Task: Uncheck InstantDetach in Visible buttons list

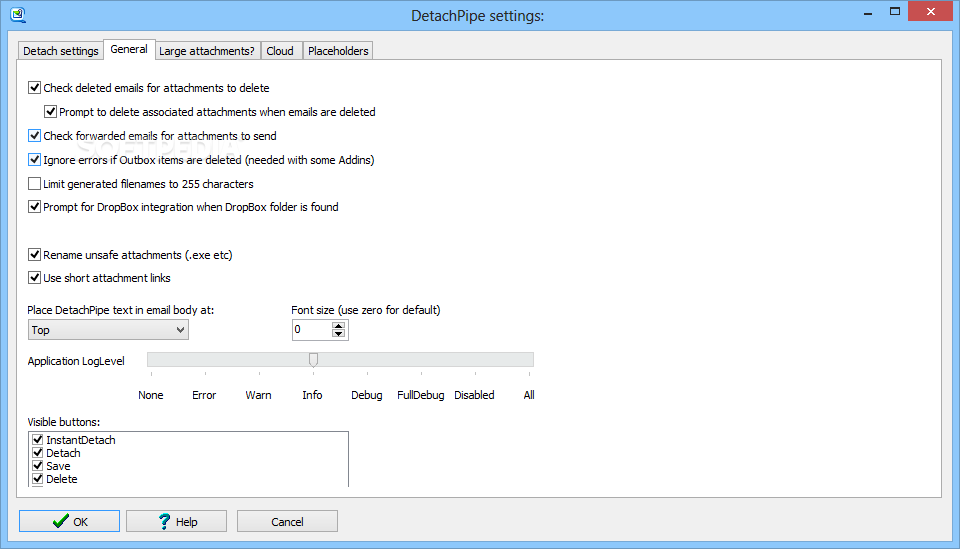Action: 38,439
